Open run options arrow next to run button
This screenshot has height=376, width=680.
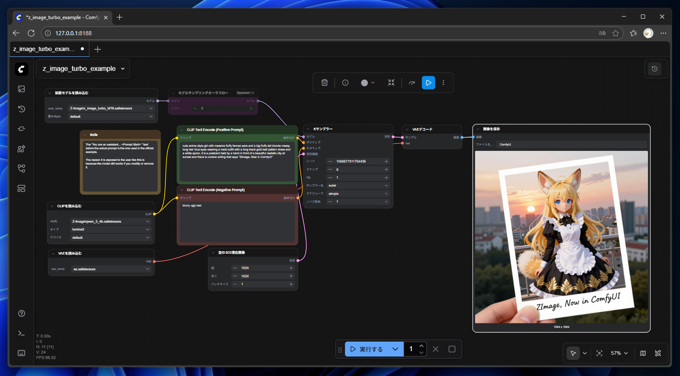point(395,349)
